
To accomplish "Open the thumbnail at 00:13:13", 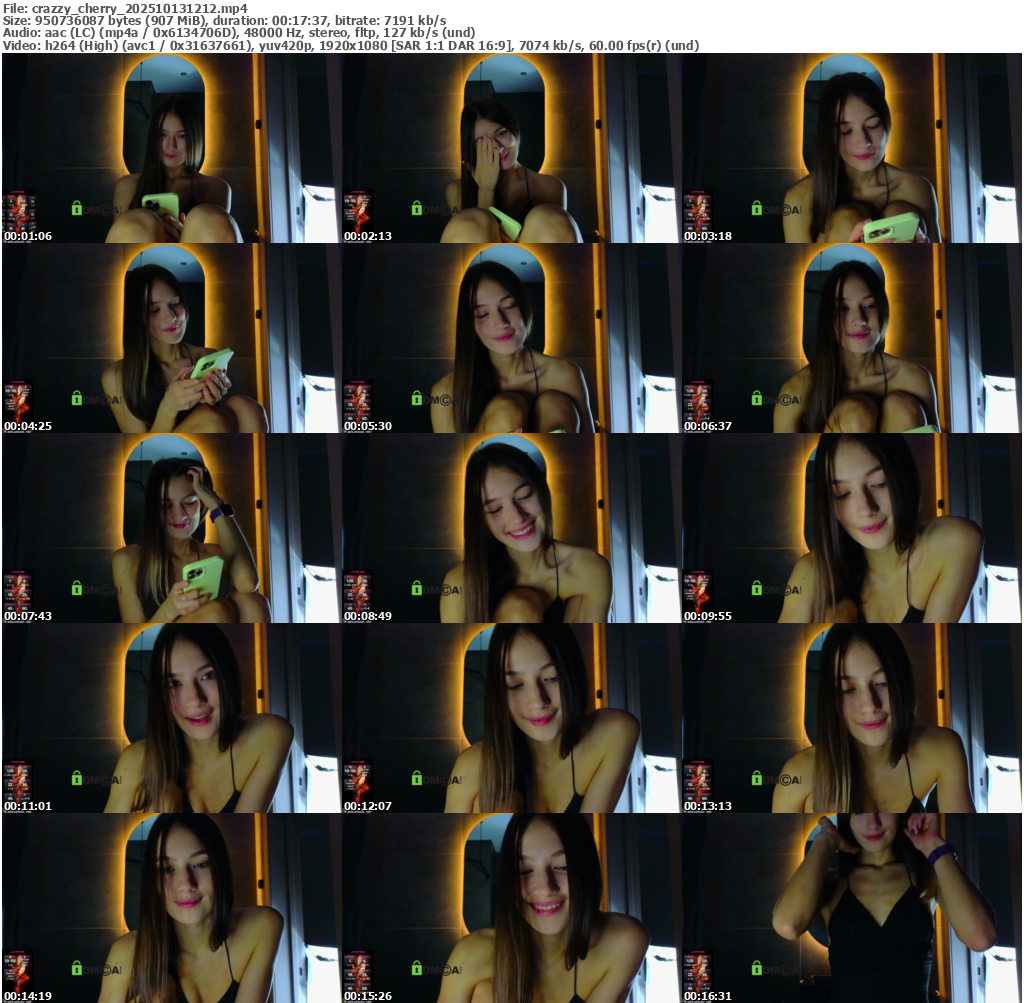I will click(852, 718).
